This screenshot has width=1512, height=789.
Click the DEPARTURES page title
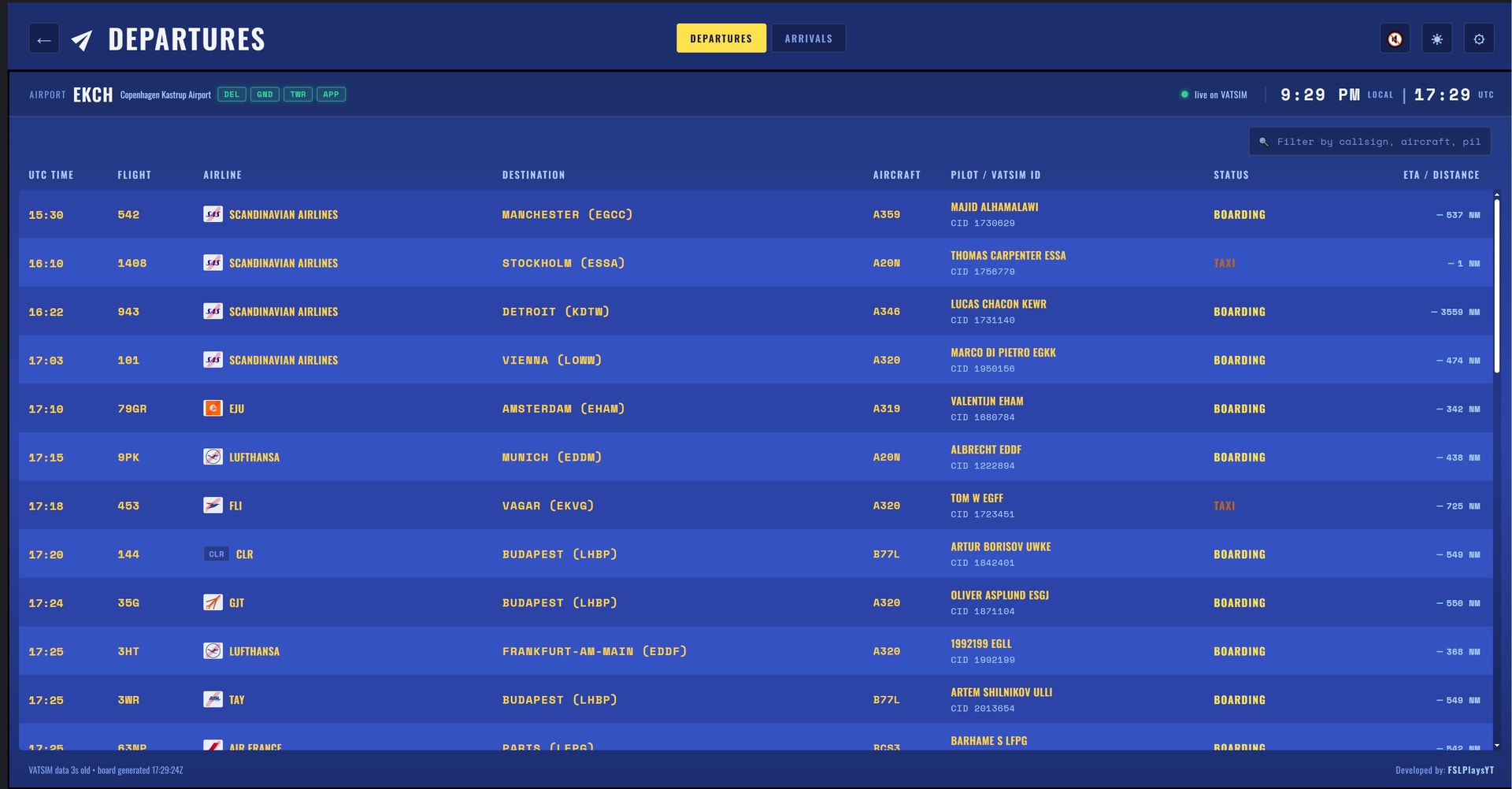pos(187,39)
